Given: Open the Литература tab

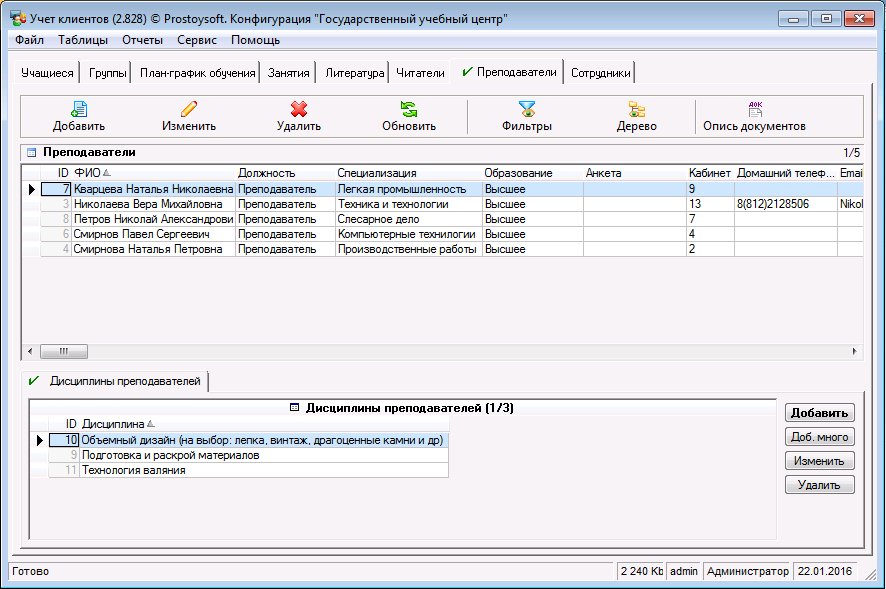Looking at the screenshot, I should pos(354,73).
